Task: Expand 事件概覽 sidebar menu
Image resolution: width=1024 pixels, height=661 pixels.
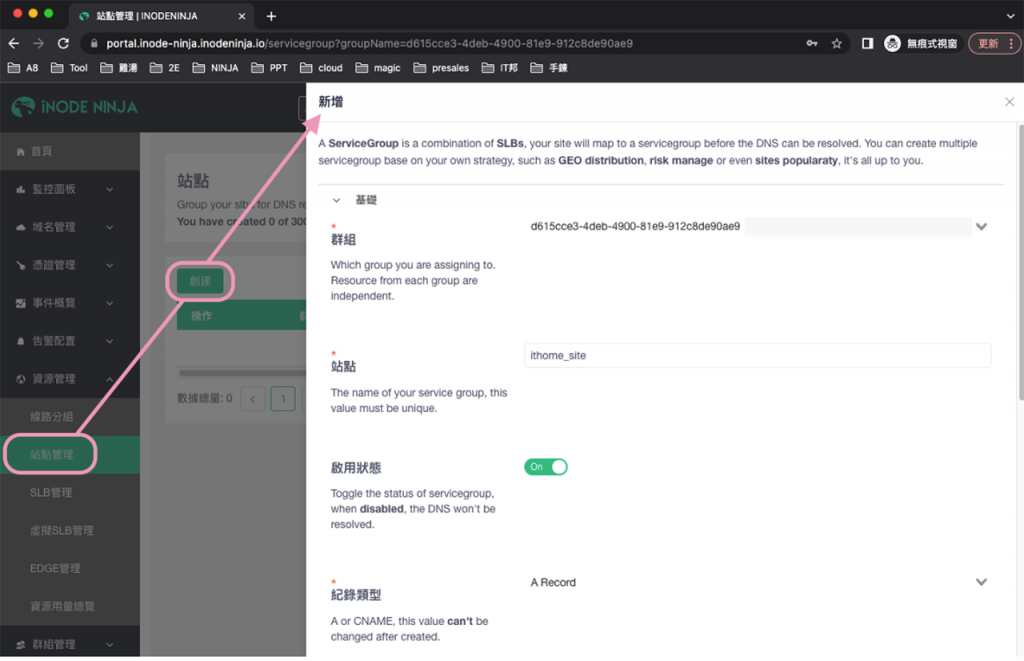Action: coord(70,303)
